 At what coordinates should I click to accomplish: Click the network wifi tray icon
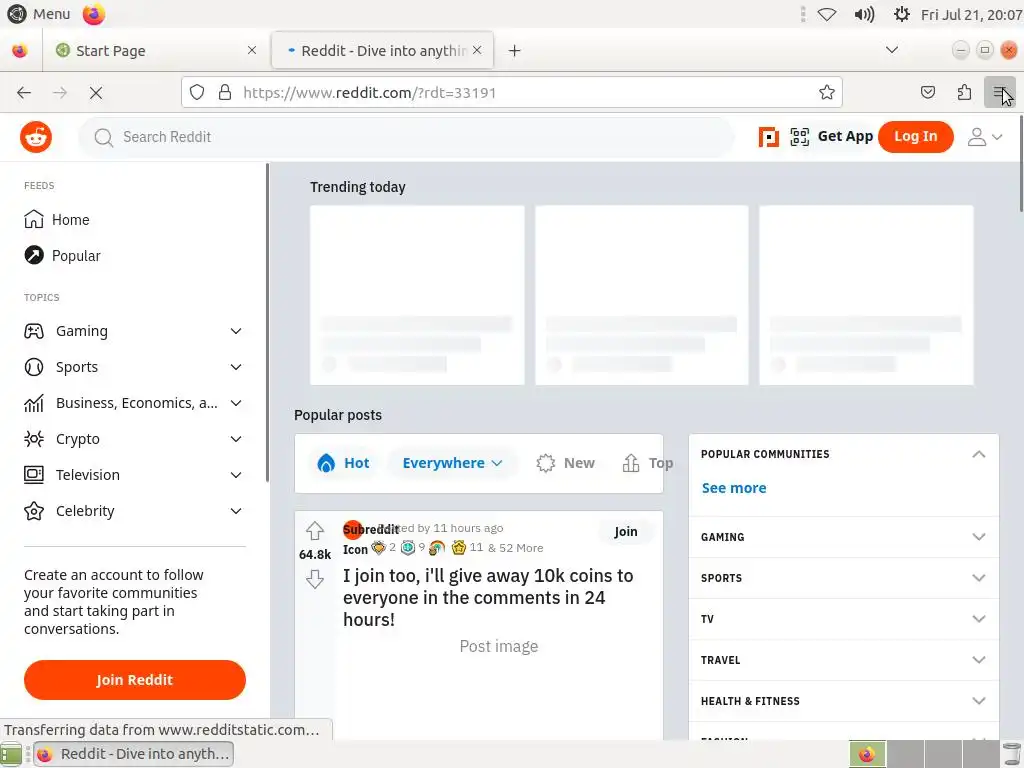click(x=827, y=14)
